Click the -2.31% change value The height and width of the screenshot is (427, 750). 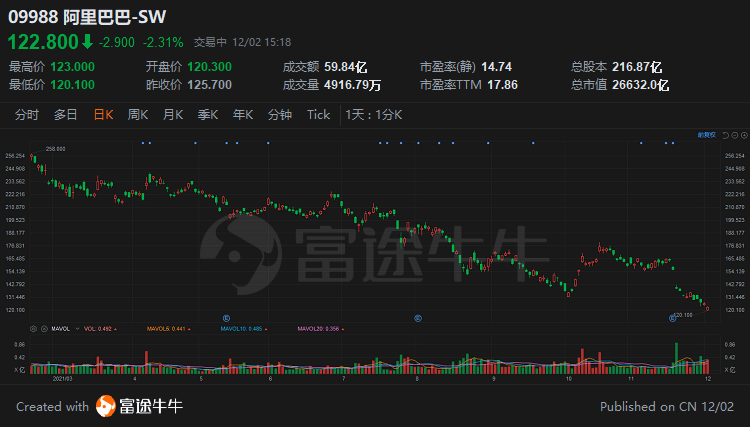click(x=163, y=43)
